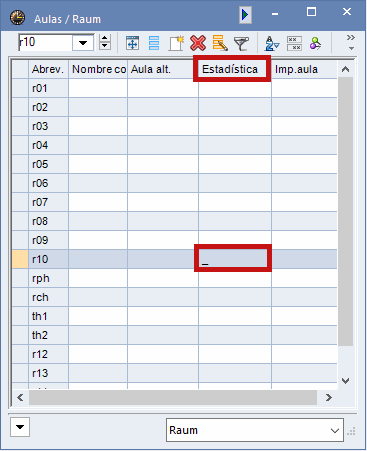Click the red X delete icon

[198, 43]
